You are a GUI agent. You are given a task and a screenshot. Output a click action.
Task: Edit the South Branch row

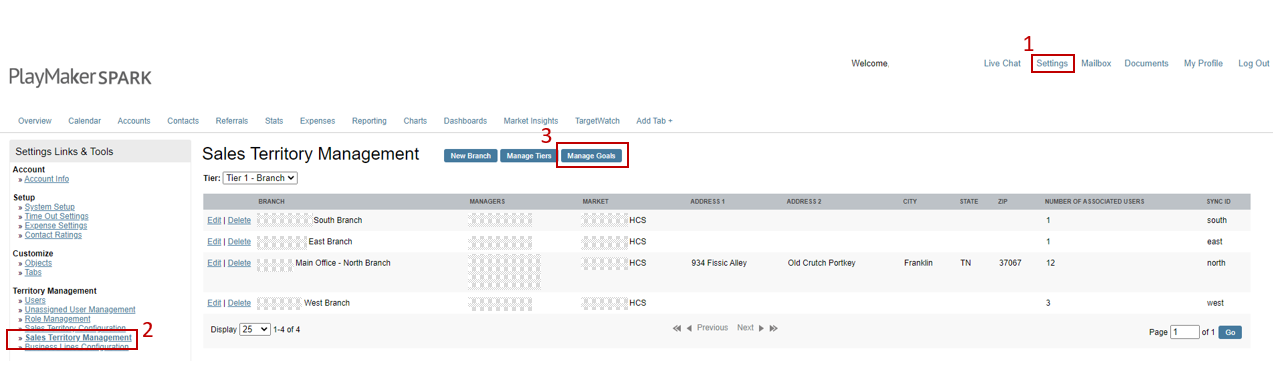click(x=214, y=220)
